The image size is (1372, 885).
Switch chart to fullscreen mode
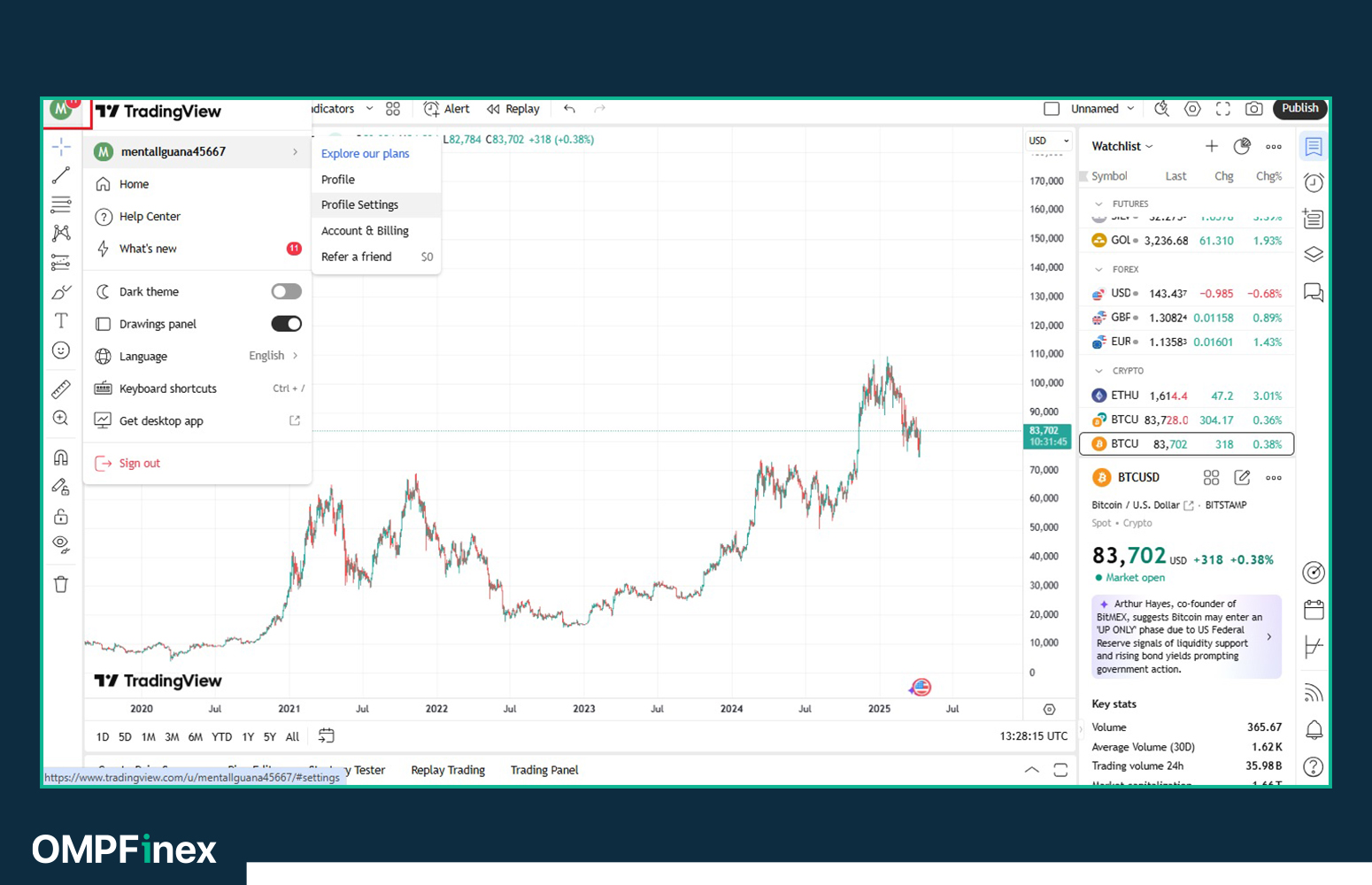pyautogui.click(x=1223, y=109)
